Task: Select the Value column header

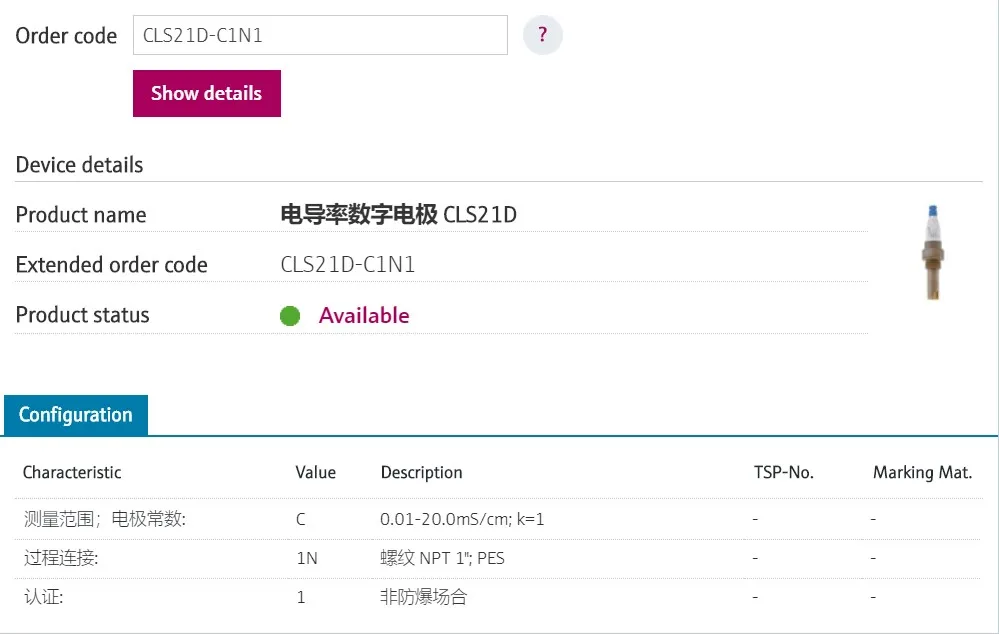Action: point(315,472)
